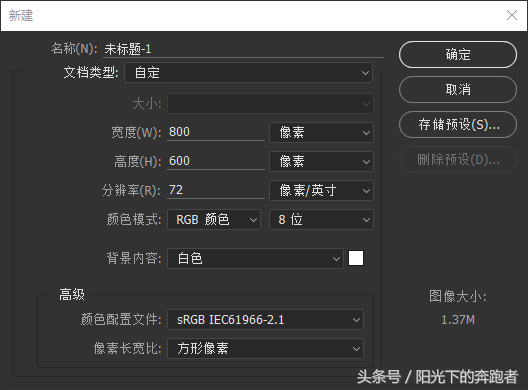The width and height of the screenshot is (528, 390).
Task: Close the 新建 dialog window
Action: tap(512, 15)
